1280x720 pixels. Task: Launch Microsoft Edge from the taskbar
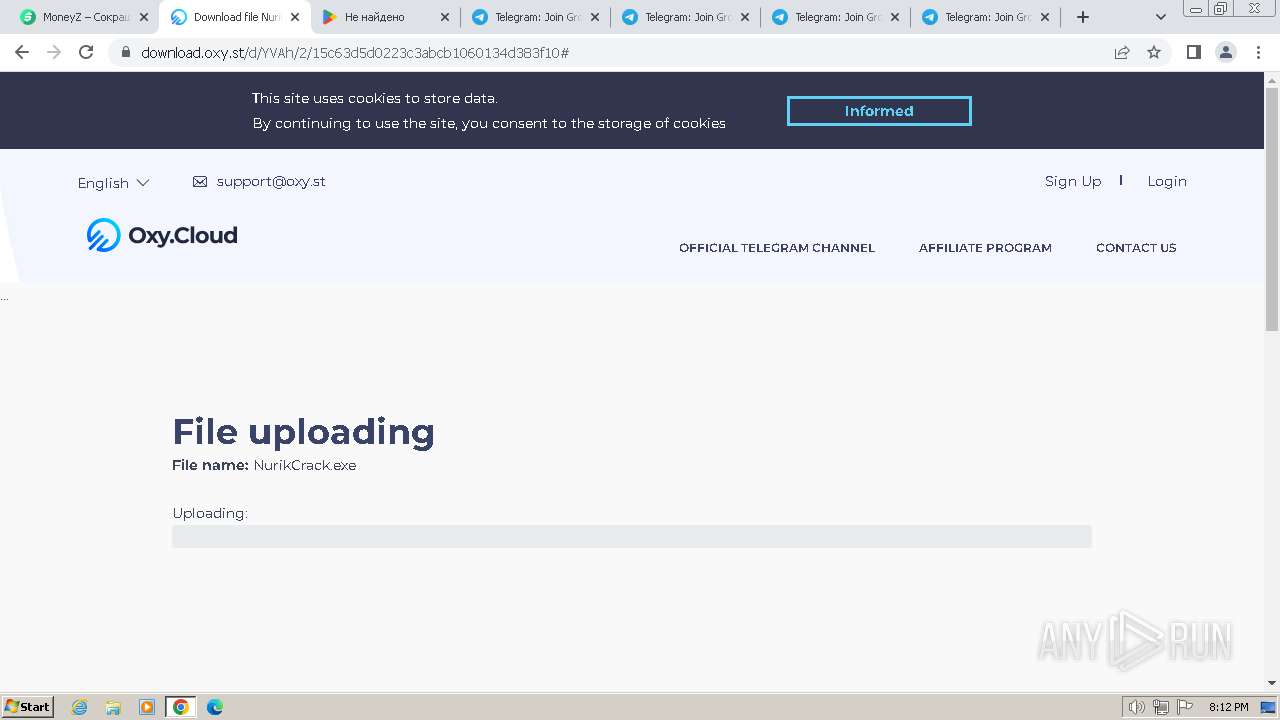[x=215, y=707]
